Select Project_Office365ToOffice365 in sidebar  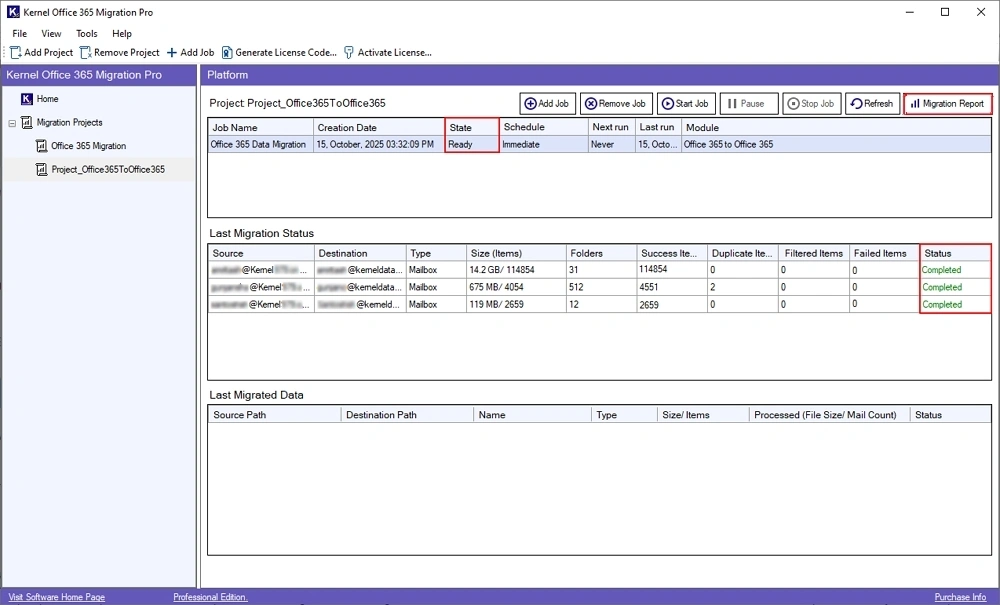pyautogui.click(x=108, y=170)
